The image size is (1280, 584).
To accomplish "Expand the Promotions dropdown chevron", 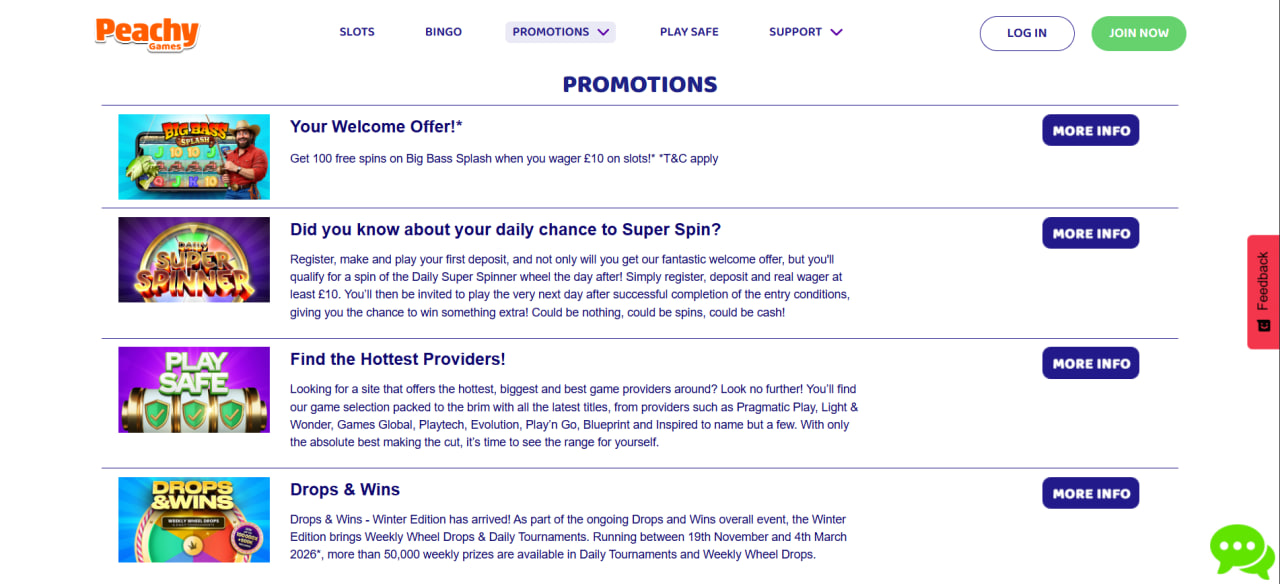I will click(x=603, y=32).
